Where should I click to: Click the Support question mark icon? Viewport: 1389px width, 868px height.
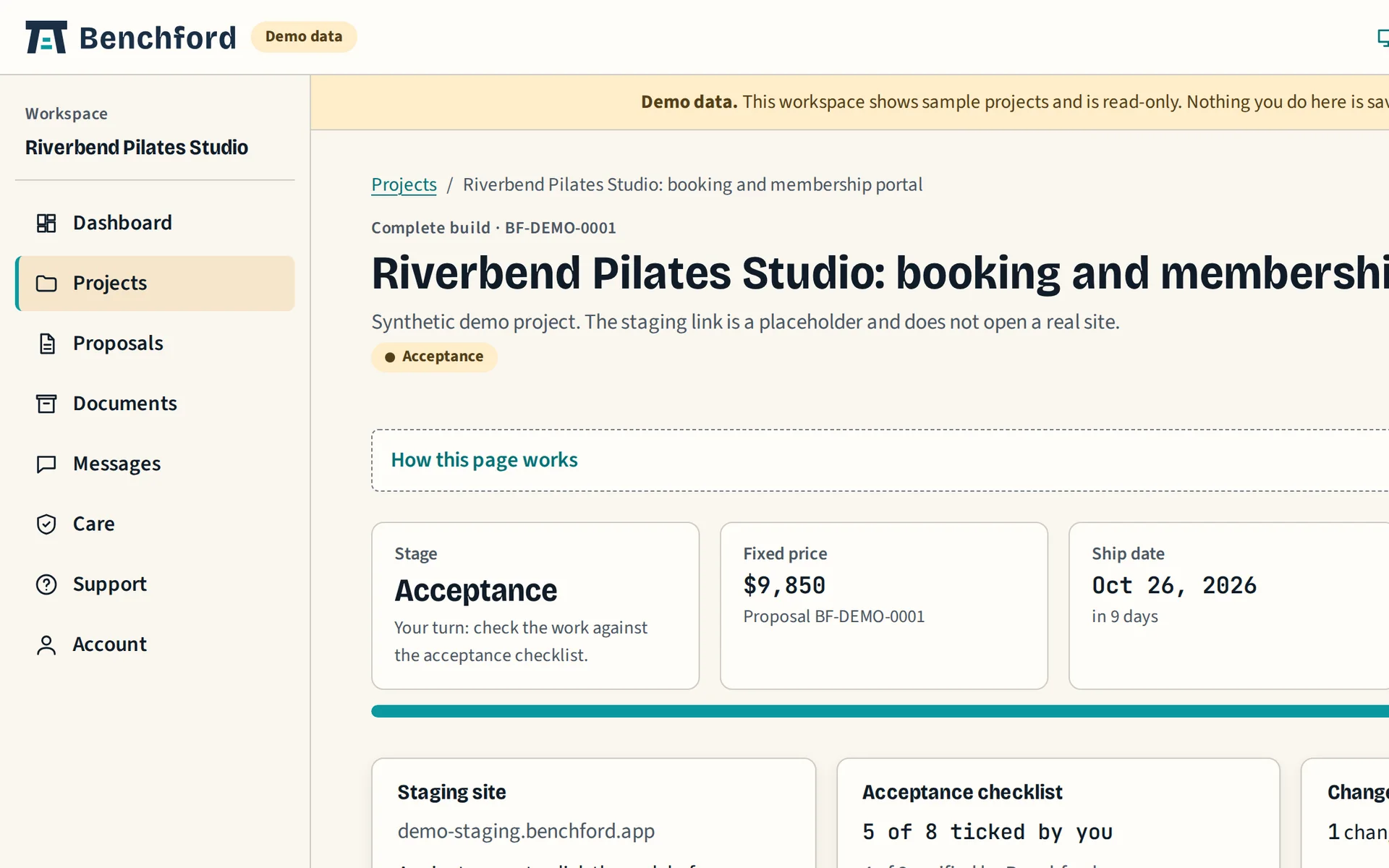[46, 584]
